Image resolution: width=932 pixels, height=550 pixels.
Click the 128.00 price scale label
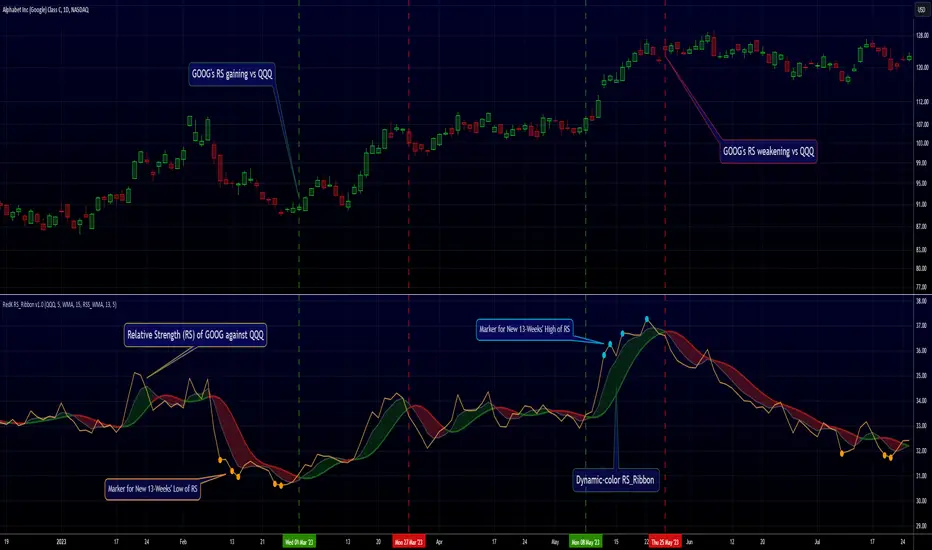point(922,36)
